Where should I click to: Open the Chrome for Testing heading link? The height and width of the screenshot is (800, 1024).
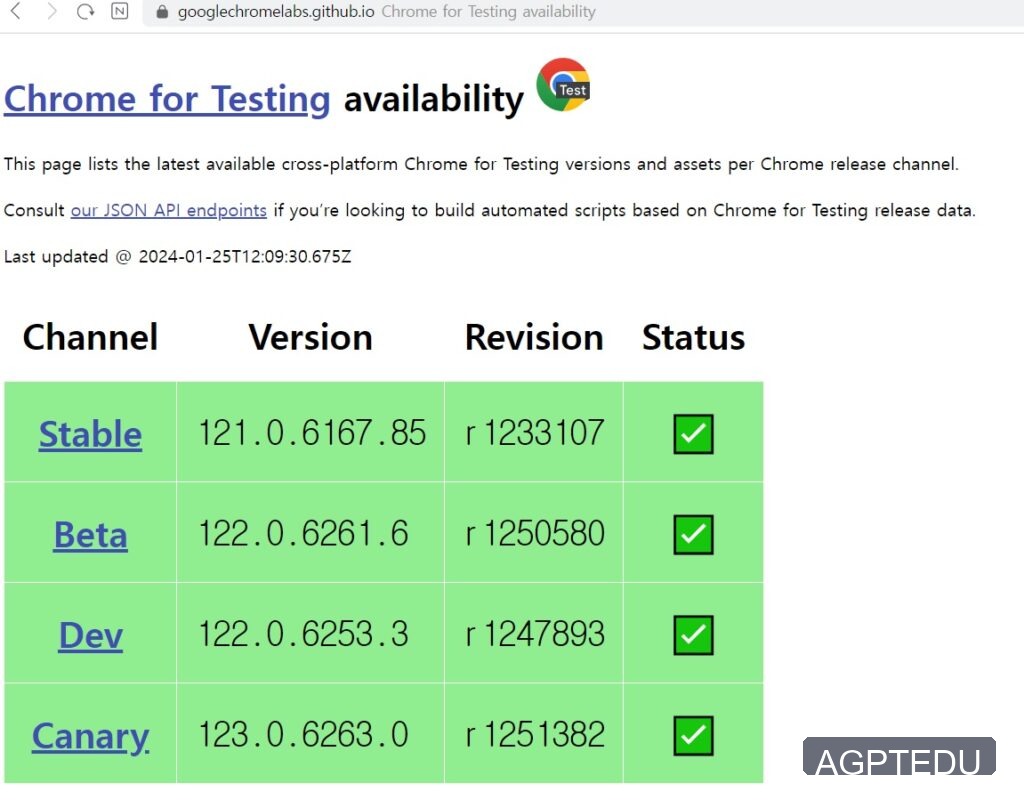(x=167, y=100)
